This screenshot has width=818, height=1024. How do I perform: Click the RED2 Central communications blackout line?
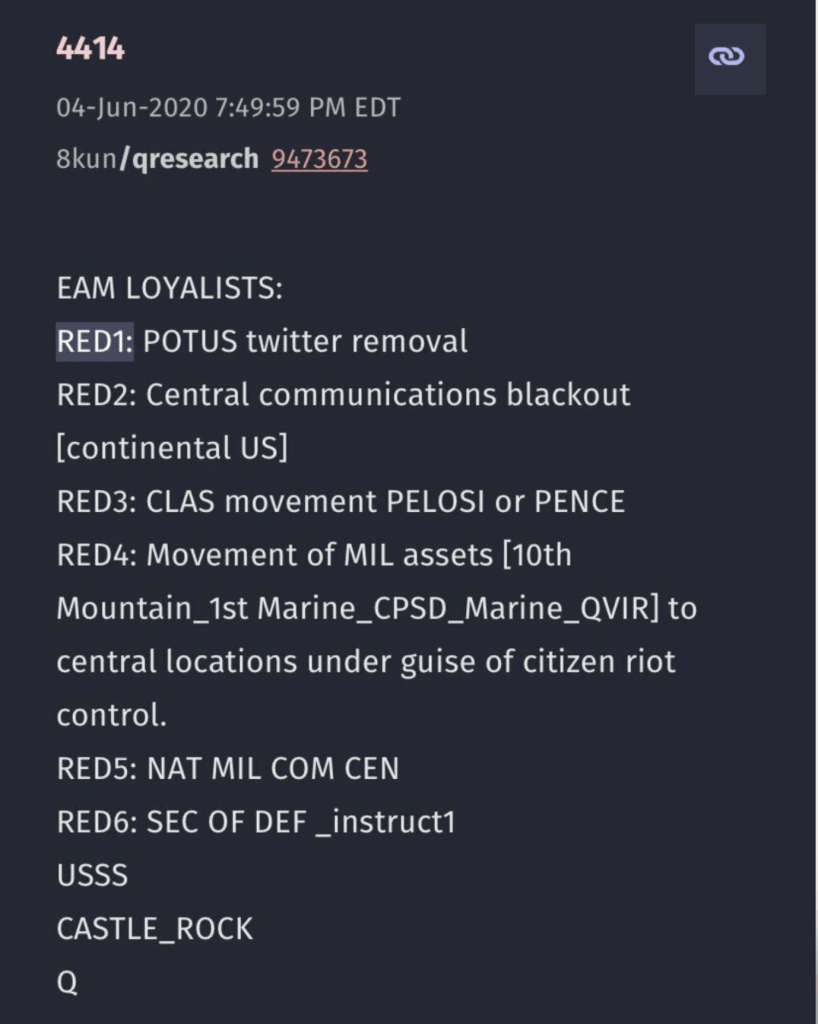click(x=343, y=395)
